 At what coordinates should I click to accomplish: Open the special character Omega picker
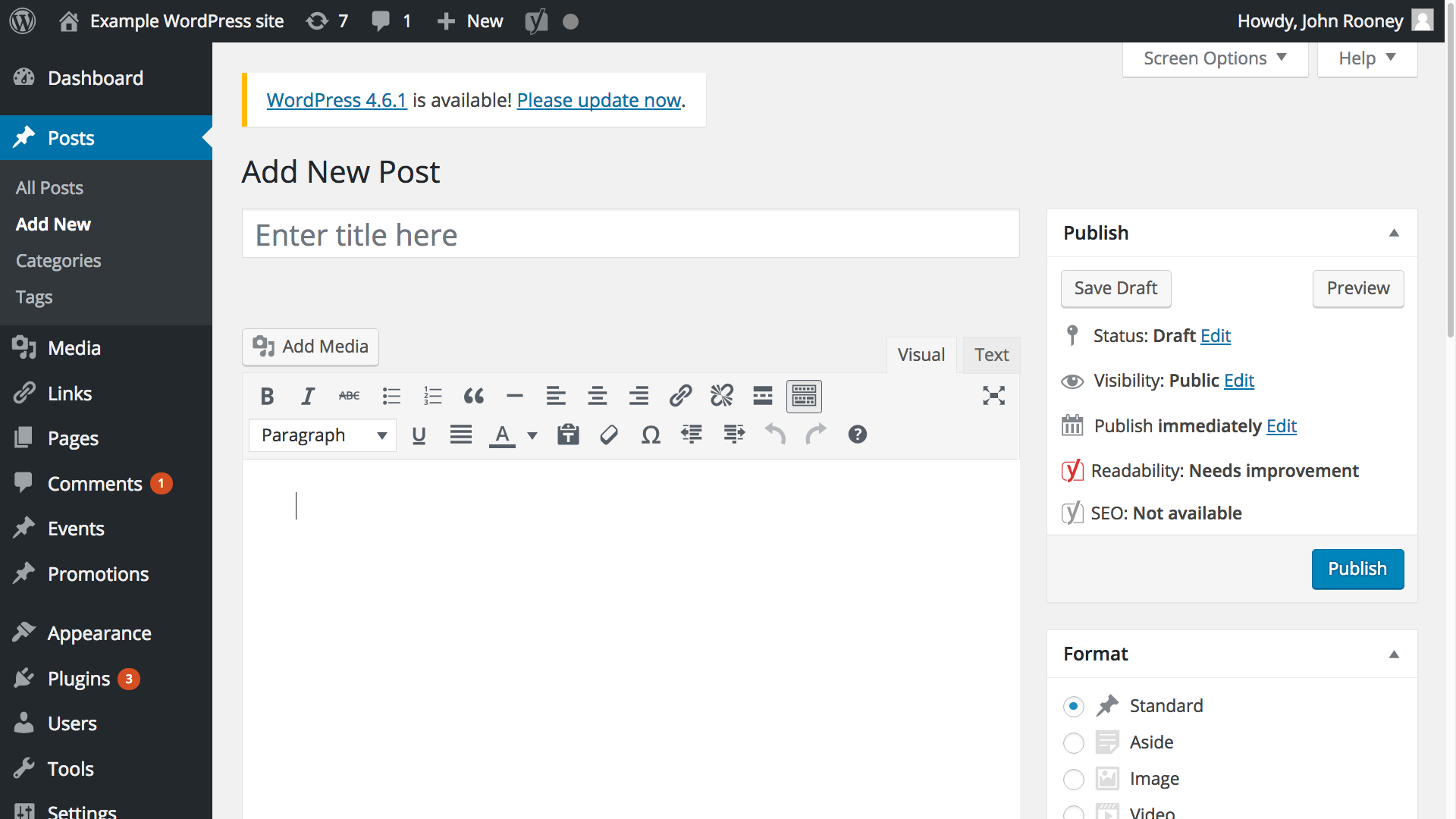click(650, 435)
